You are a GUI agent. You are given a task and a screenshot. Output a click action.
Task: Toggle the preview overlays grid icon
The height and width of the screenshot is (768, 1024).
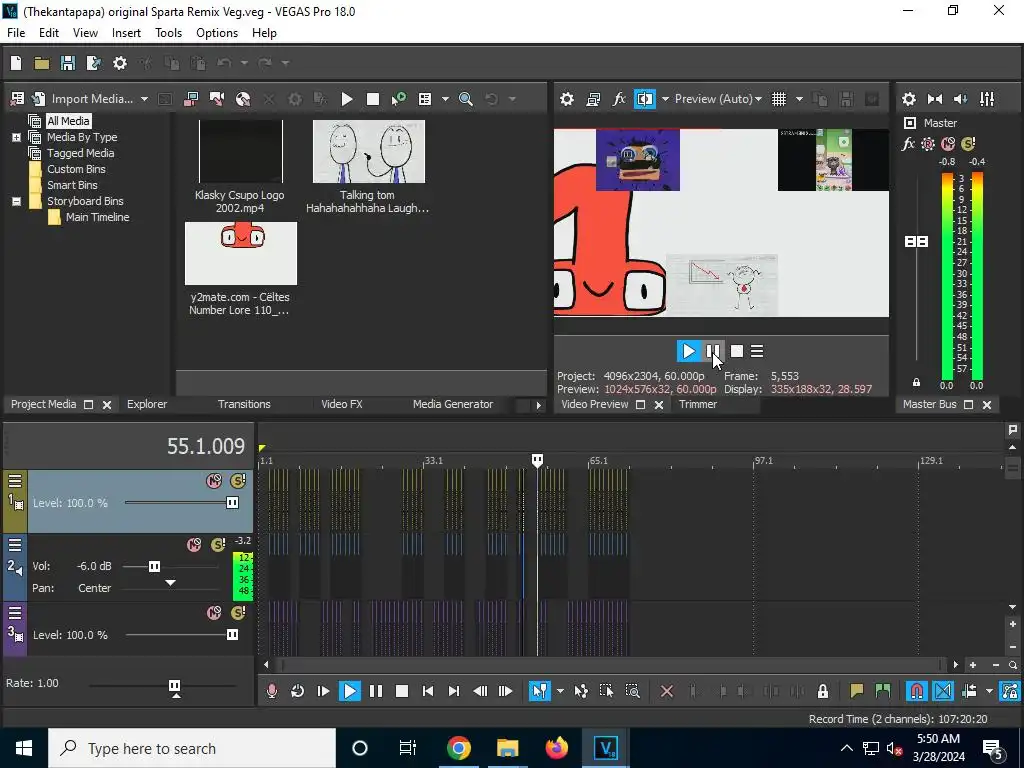point(779,99)
